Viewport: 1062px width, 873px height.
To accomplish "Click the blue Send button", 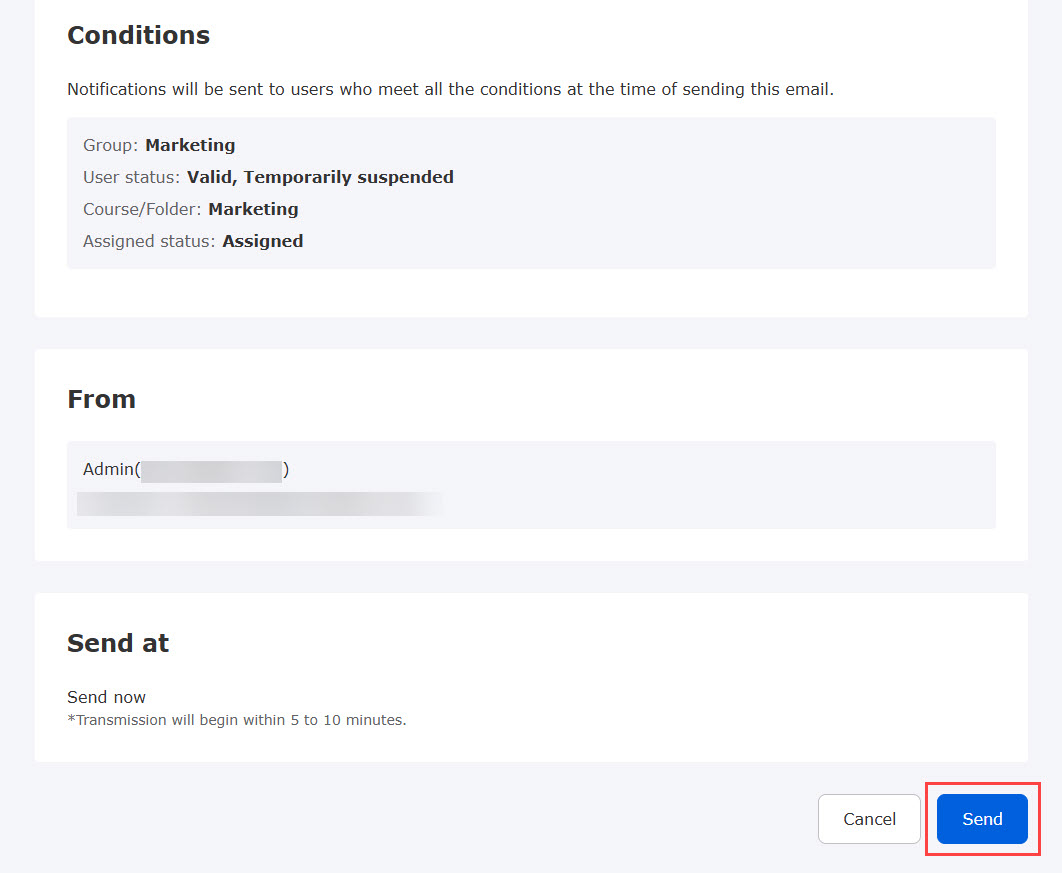I will (x=982, y=819).
